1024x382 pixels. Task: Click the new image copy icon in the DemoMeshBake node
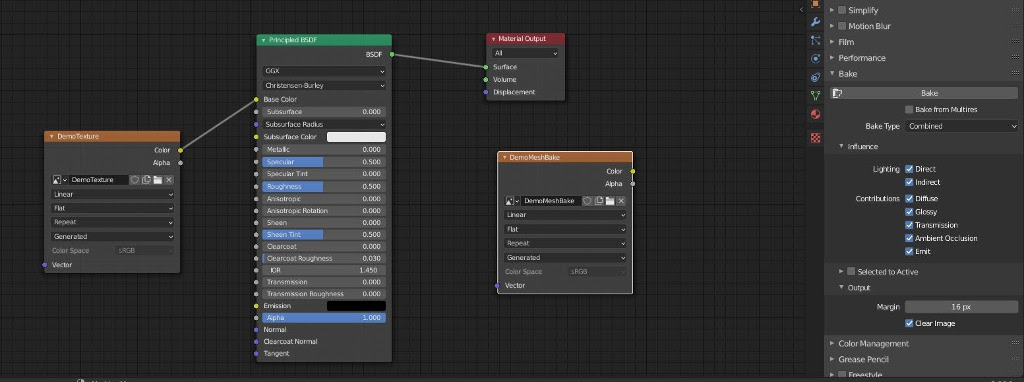pos(599,201)
